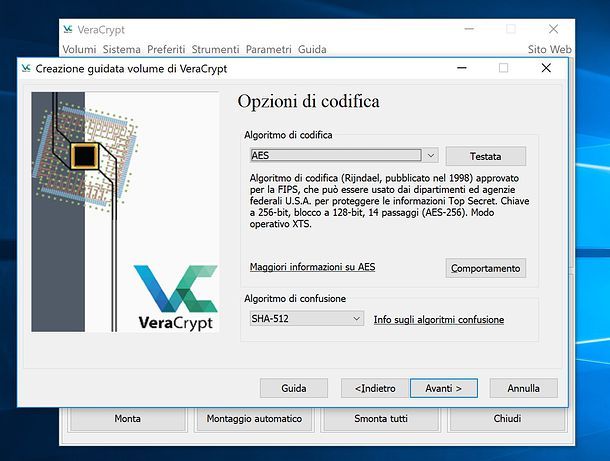Click the Comportamento button
The width and height of the screenshot is (610, 461).
coord(486,268)
